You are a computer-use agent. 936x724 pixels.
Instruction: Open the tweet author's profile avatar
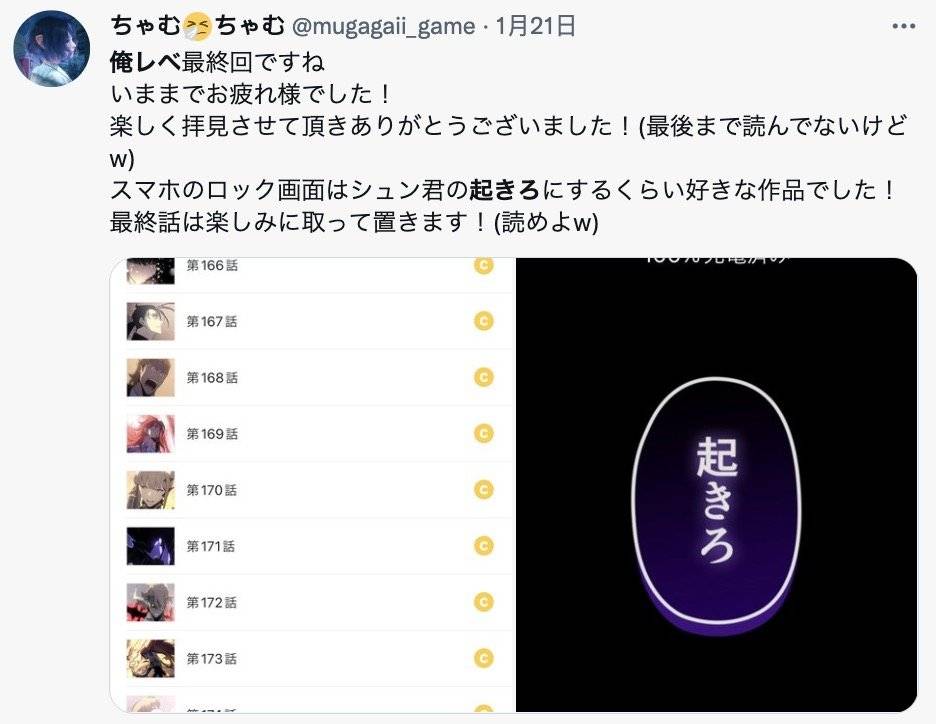pos(52,48)
